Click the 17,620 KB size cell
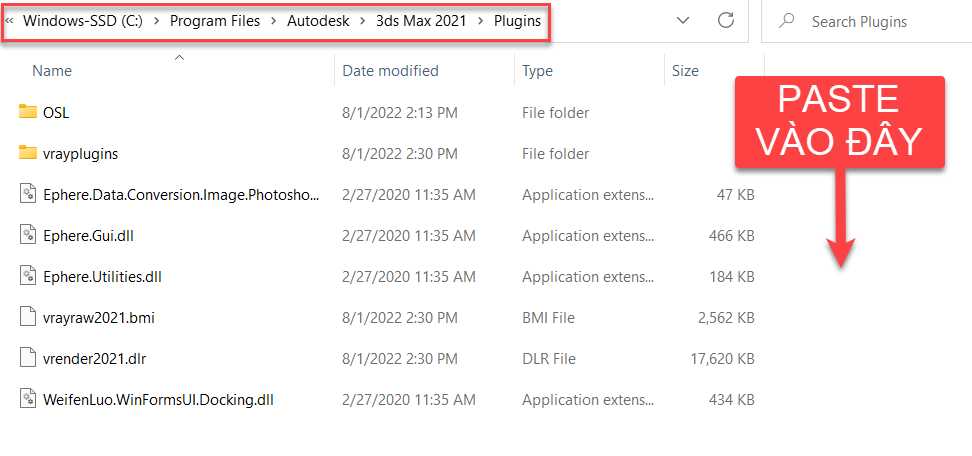Screen dimensions: 972x456 click(722, 358)
